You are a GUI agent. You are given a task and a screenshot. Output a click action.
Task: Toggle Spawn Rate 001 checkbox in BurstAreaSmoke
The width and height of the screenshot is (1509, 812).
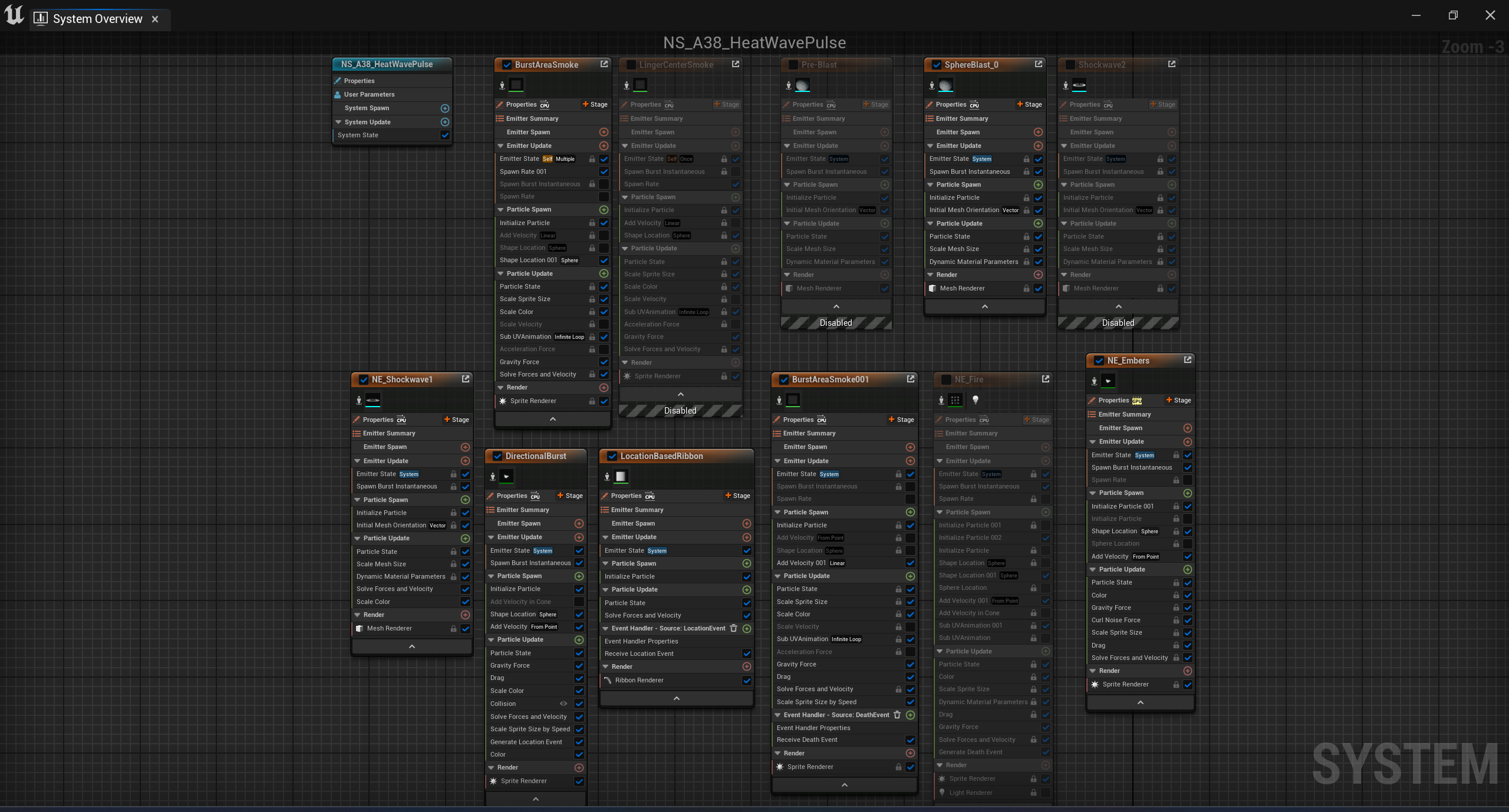tap(604, 171)
